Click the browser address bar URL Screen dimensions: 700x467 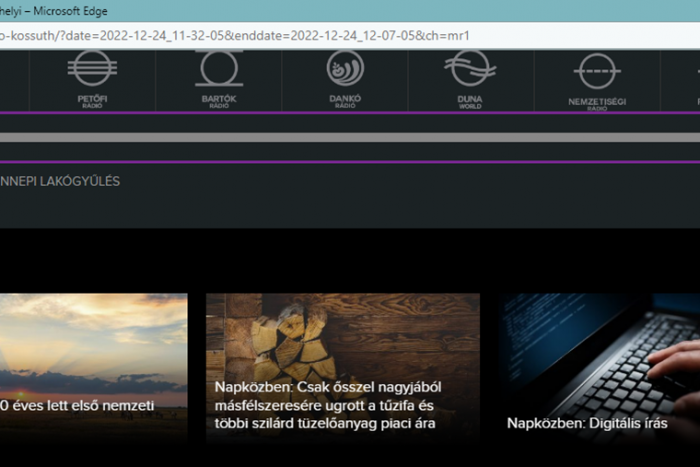tap(235, 35)
